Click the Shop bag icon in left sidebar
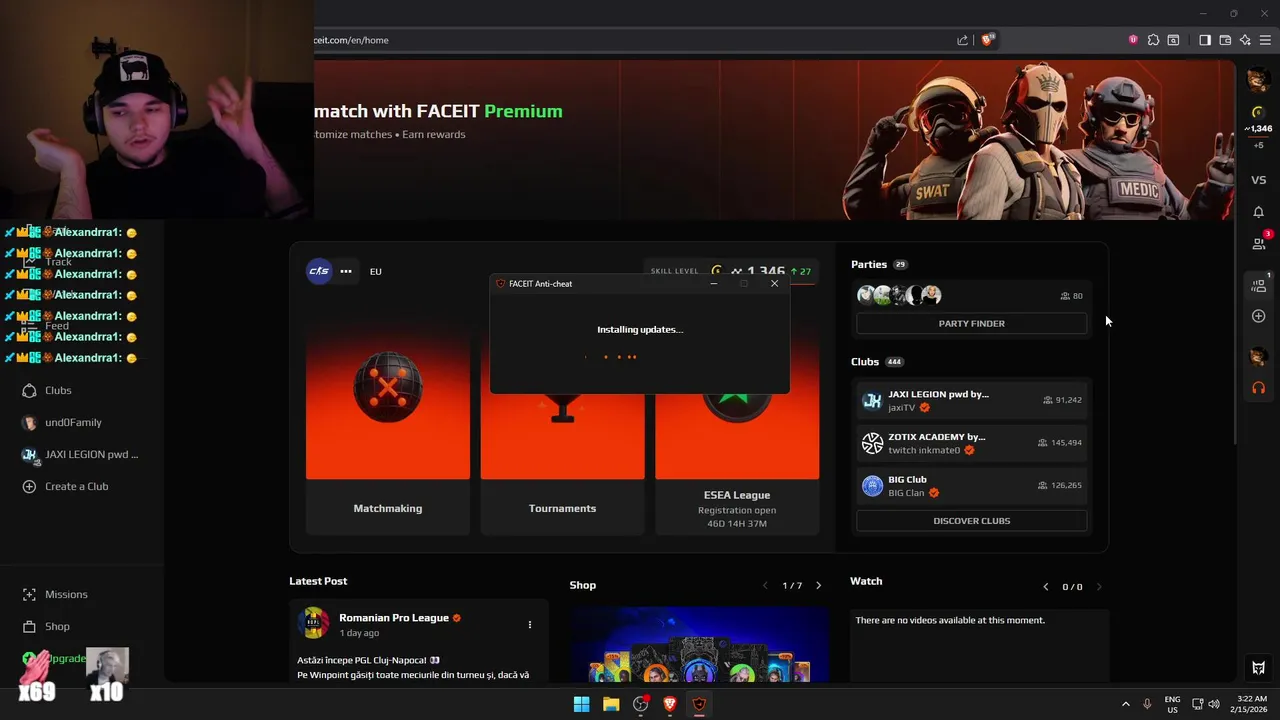 pyautogui.click(x=29, y=626)
